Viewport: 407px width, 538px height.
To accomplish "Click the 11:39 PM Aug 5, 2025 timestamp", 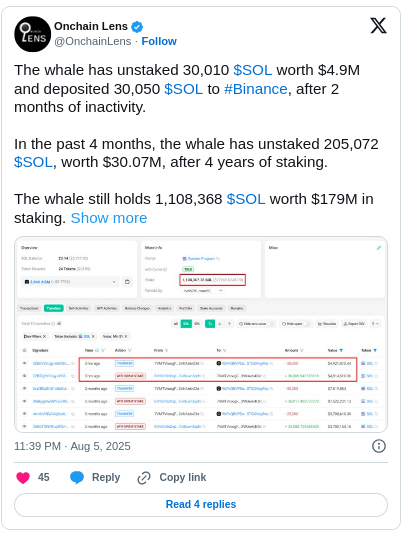I will coord(72,446).
